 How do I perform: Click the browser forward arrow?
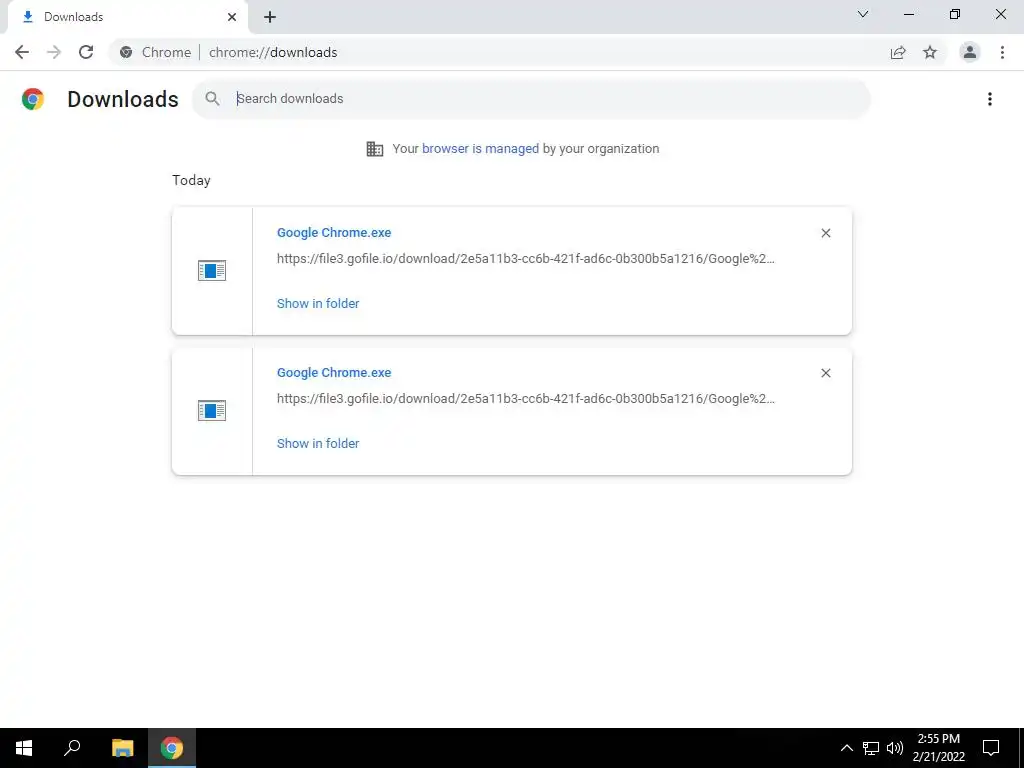(x=54, y=52)
